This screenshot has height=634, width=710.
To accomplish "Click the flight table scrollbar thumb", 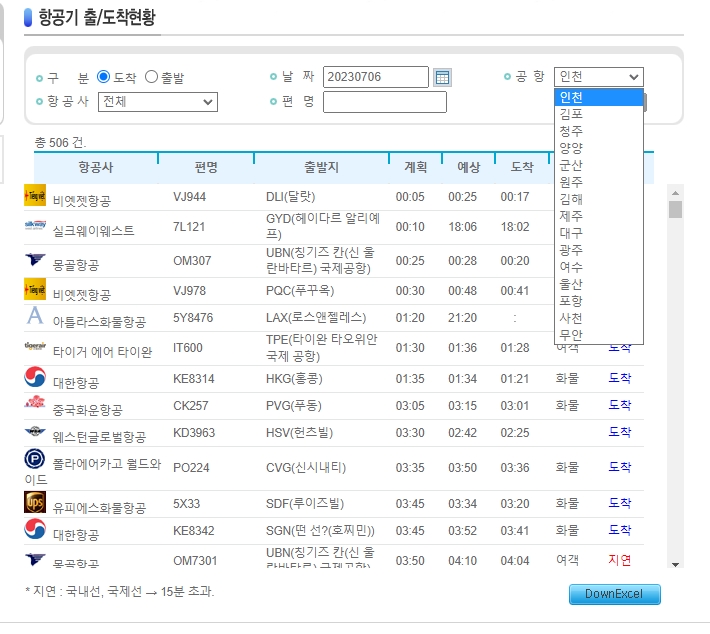I will click(x=675, y=210).
